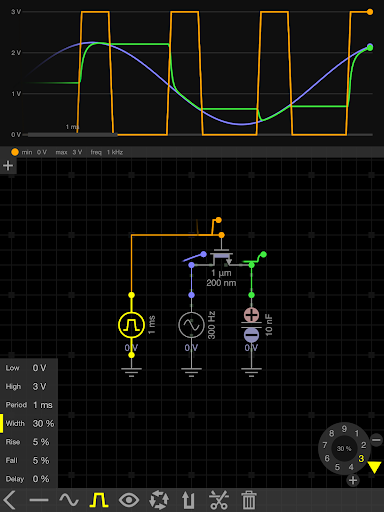The height and width of the screenshot is (512, 384).
Task: Select the pulse wave signal icon
Action: 99,500
